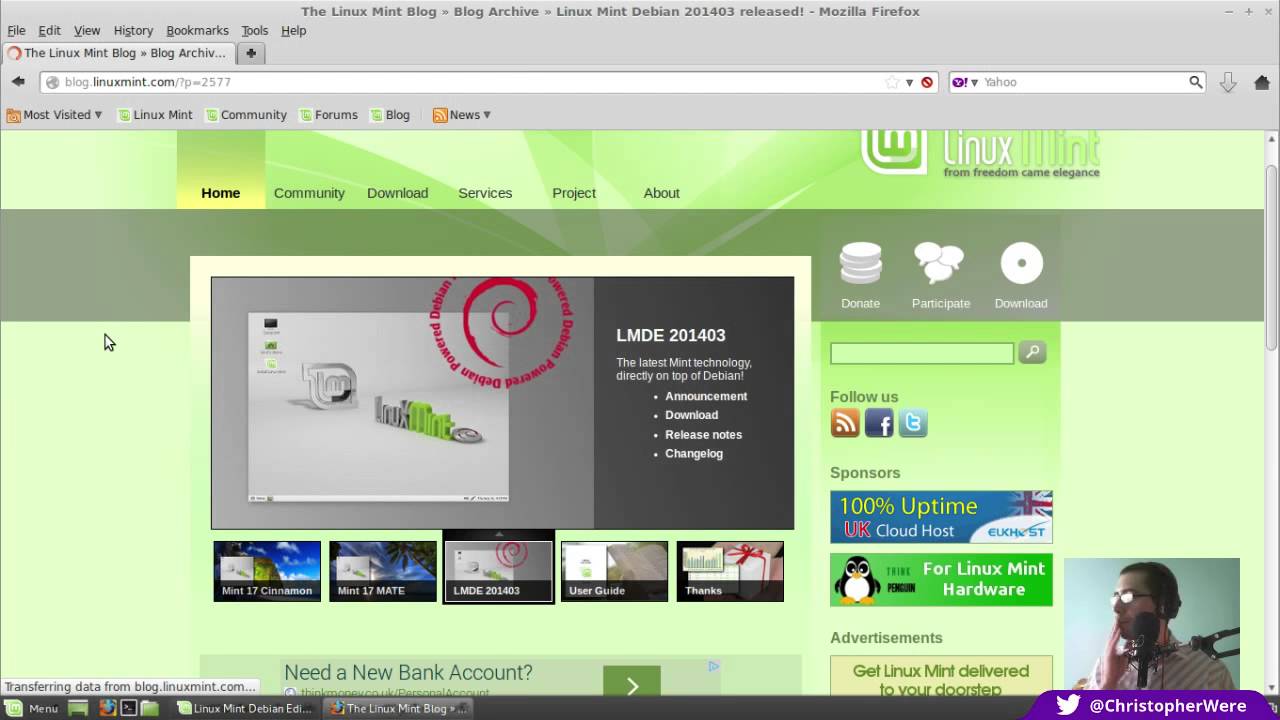Open the Forums bookmark
Viewport: 1280px width, 720px height.
tap(328, 115)
